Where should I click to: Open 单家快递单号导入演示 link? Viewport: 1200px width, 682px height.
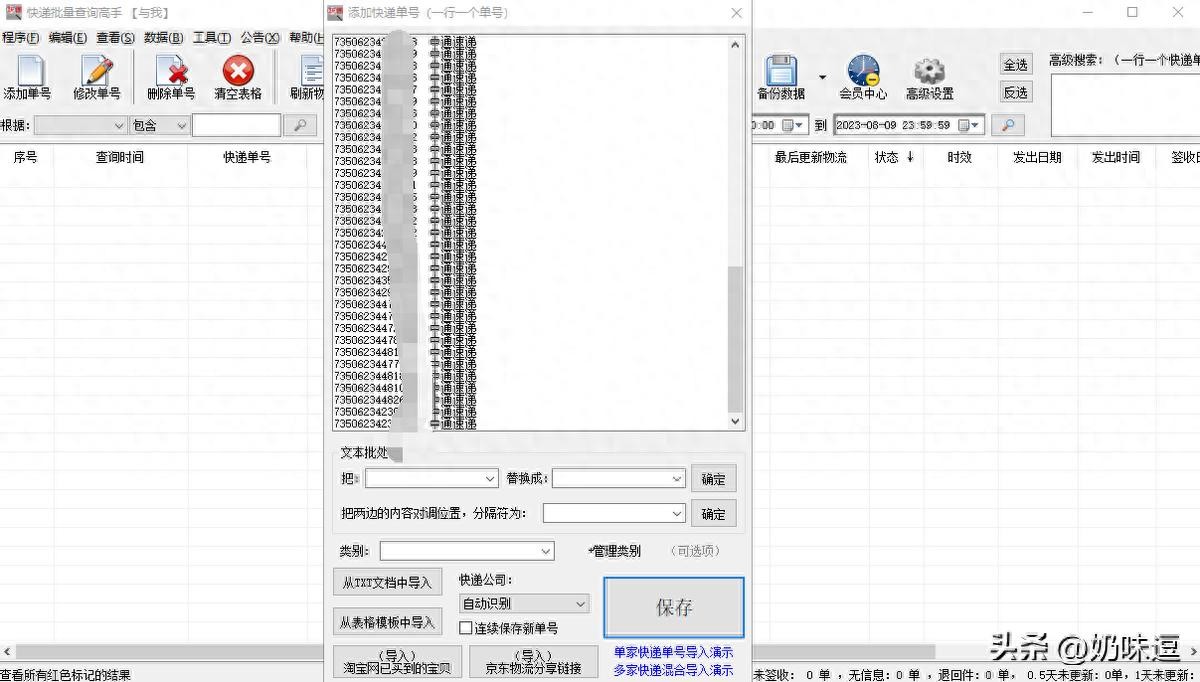click(672, 652)
